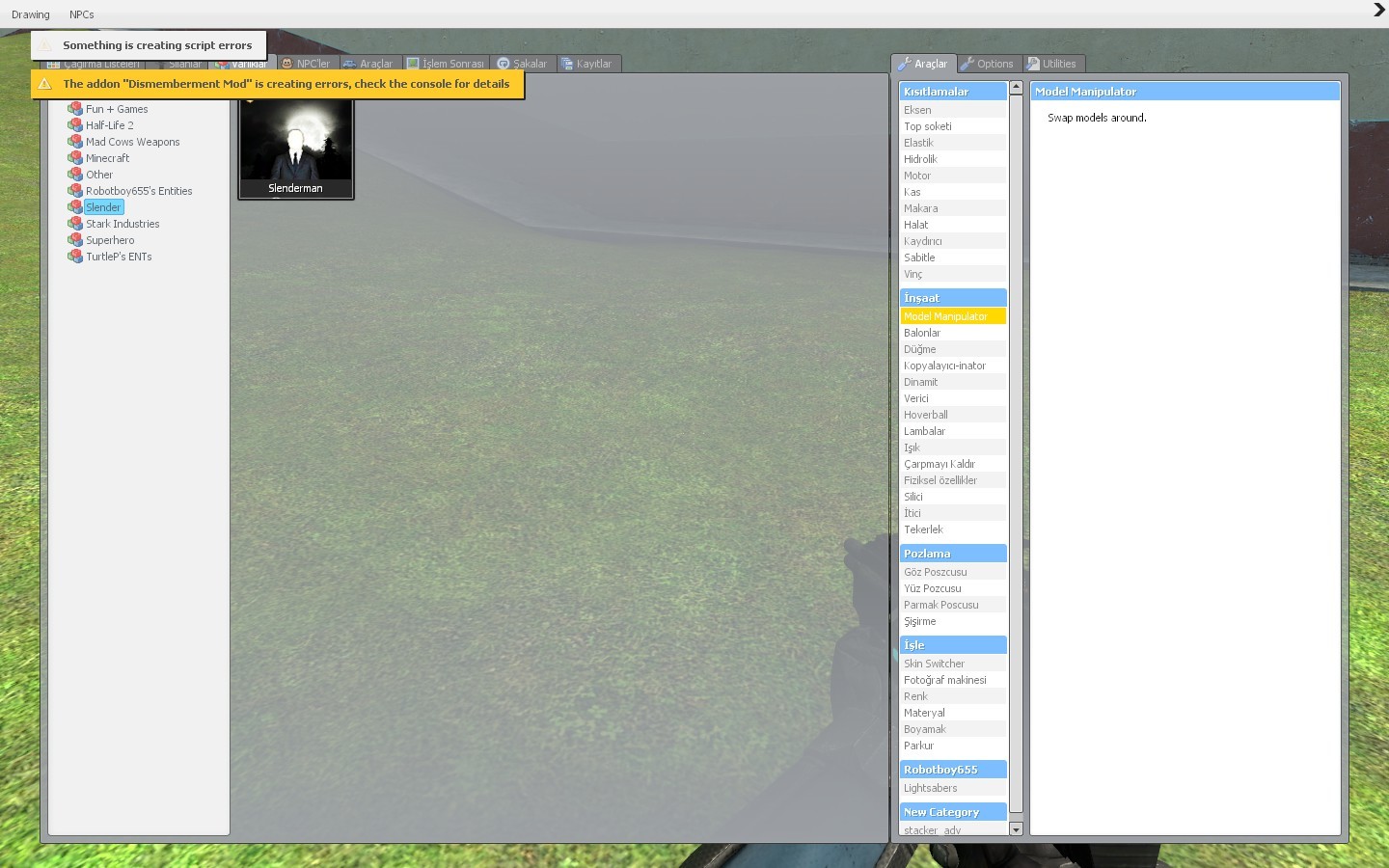This screenshot has width=1389, height=868.
Task: Select the Parmak Poscusu tool
Action: pyautogui.click(x=953, y=605)
